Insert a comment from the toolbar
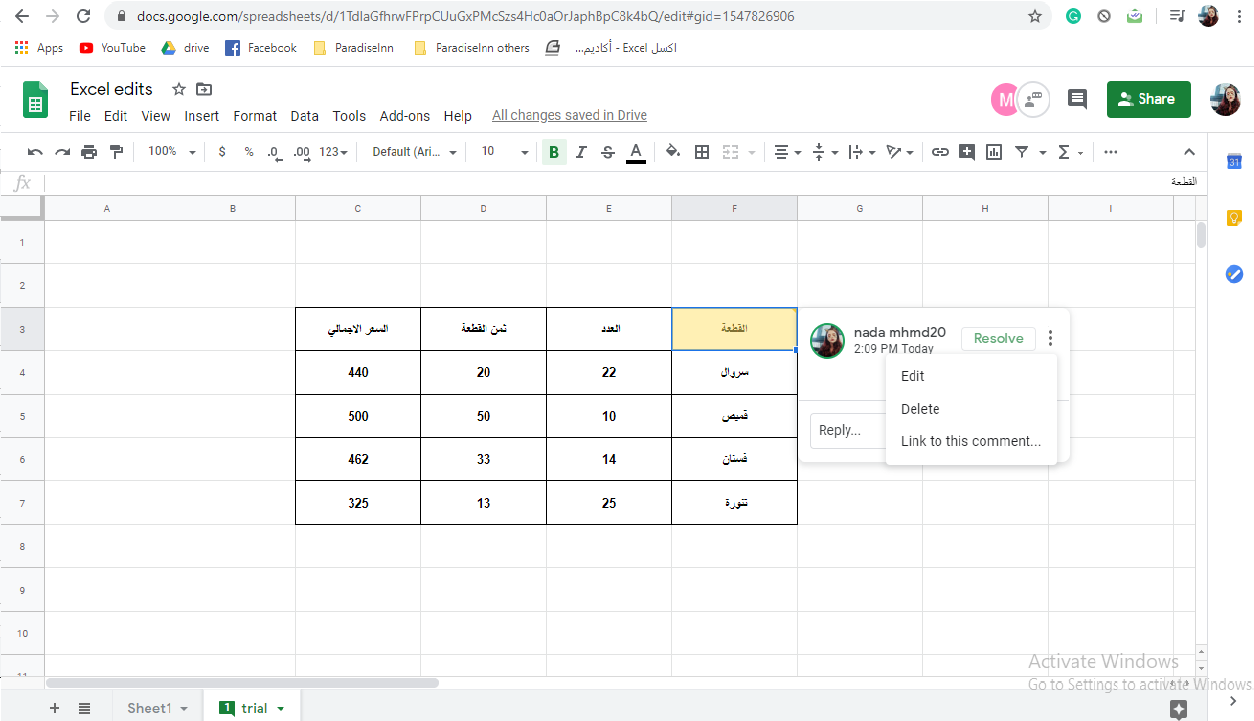 pos(966,151)
